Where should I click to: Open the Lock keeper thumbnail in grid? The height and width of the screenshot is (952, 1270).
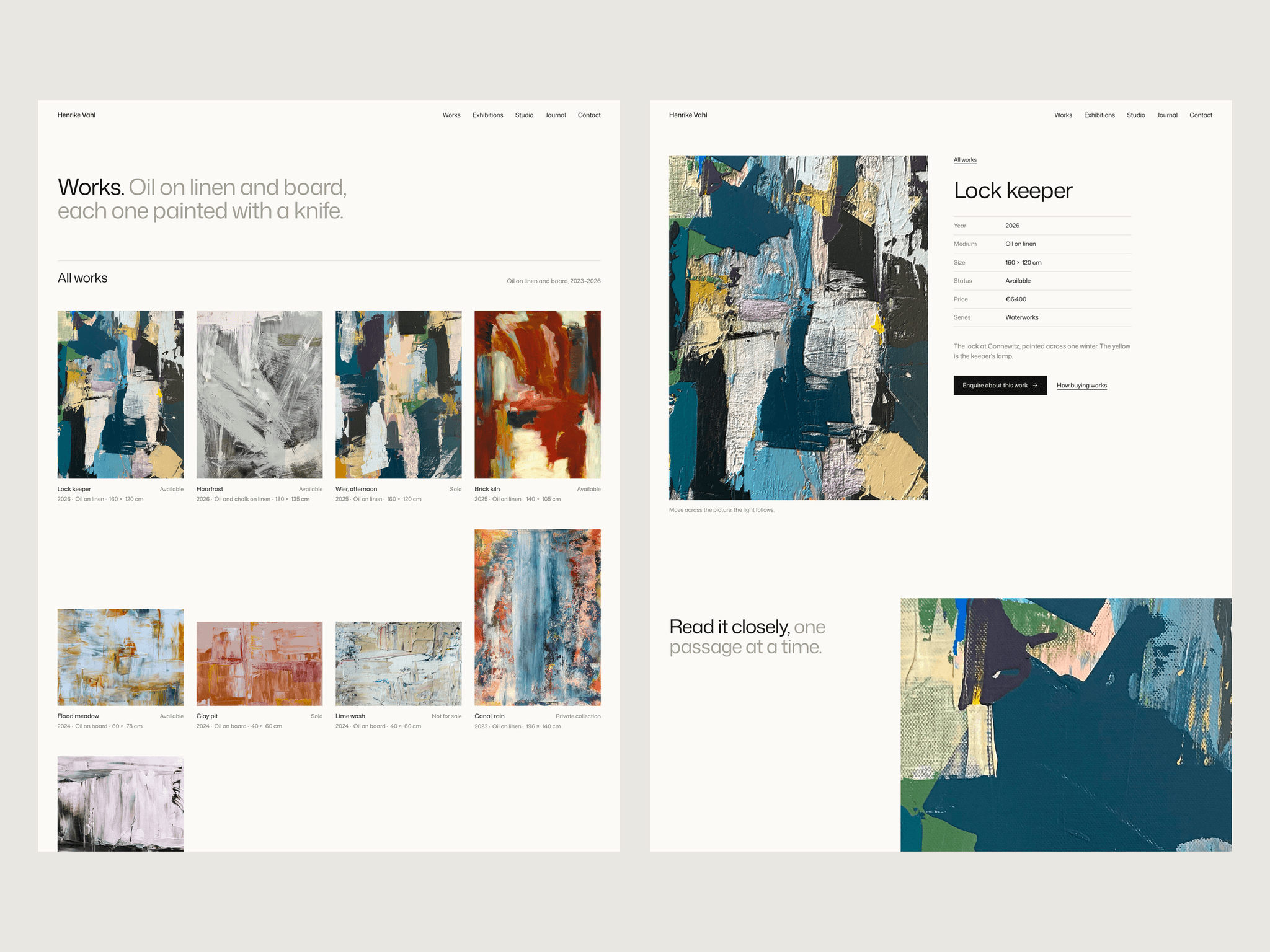pyautogui.click(x=120, y=394)
